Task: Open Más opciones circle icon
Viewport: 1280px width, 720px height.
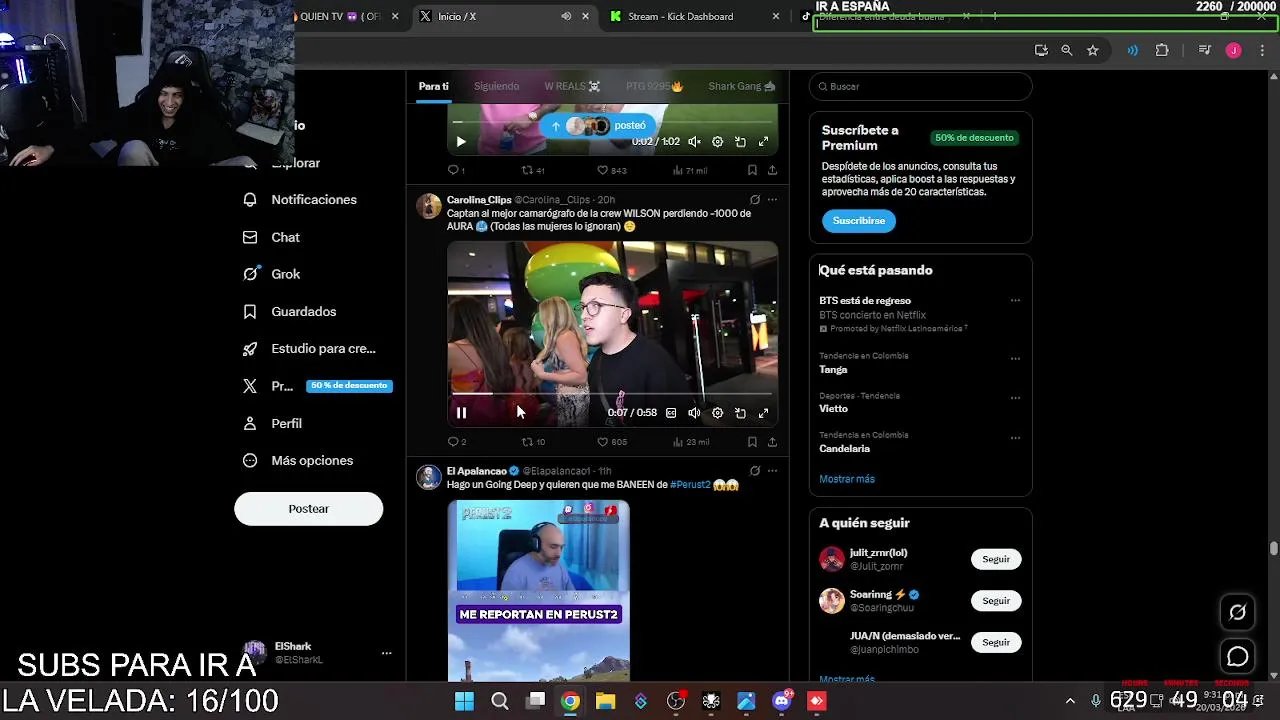Action: tap(250, 460)
